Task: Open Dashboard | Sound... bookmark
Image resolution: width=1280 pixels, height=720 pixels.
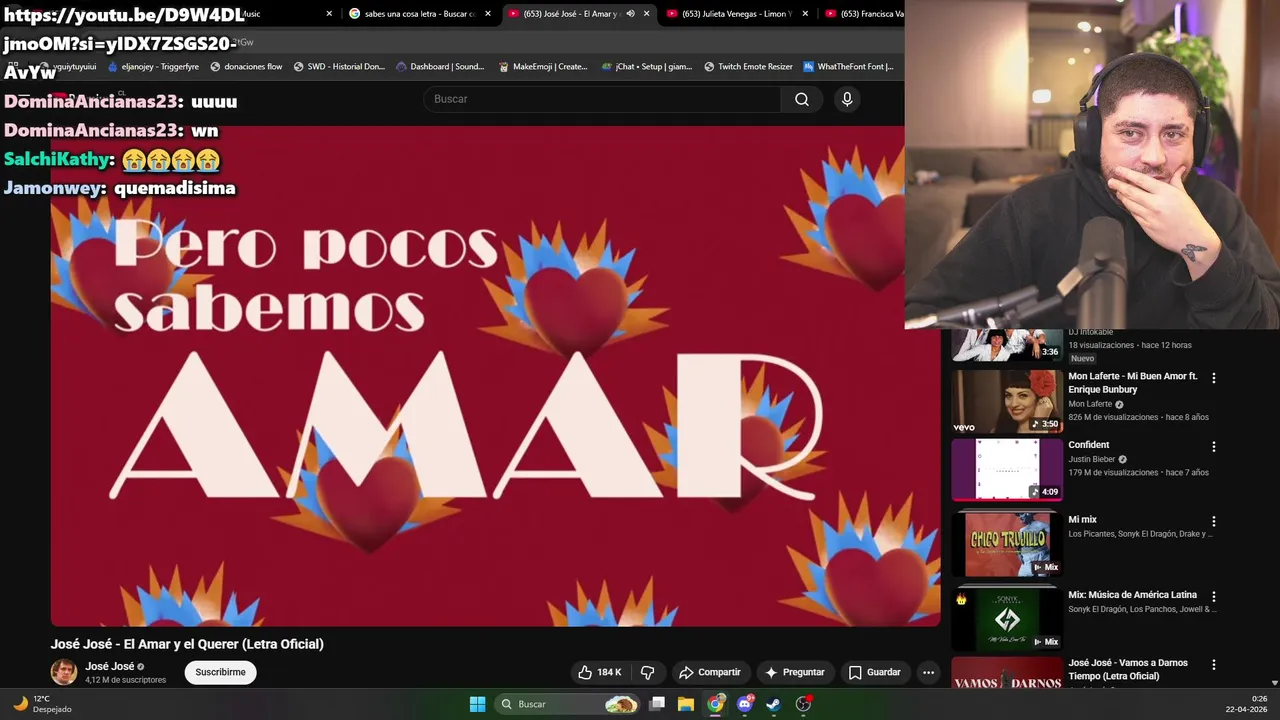Action: tap(440, 67)
